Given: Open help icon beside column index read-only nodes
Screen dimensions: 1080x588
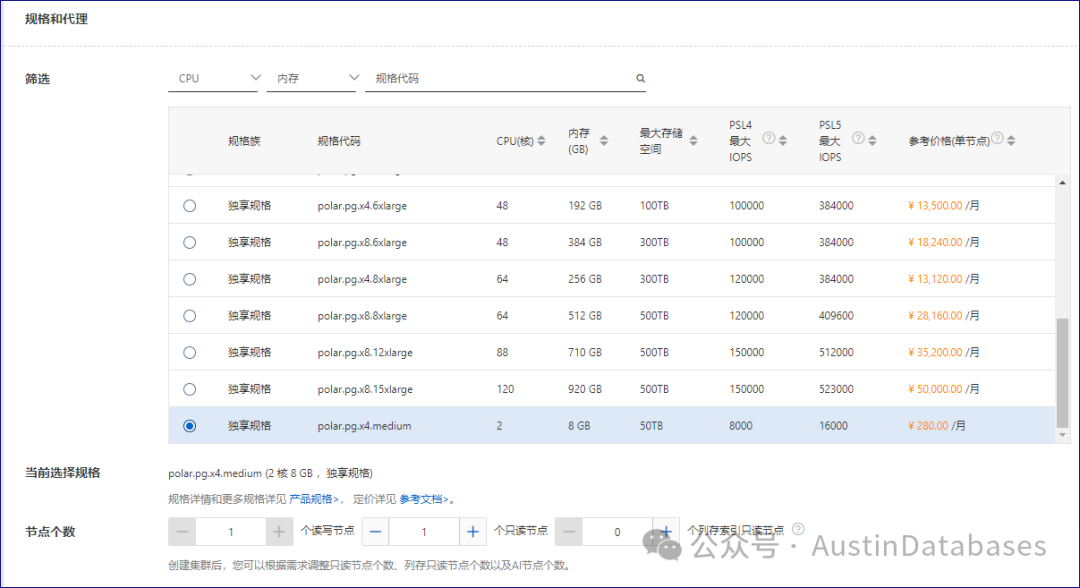Looking at the screenshot, I should (798, 529).
